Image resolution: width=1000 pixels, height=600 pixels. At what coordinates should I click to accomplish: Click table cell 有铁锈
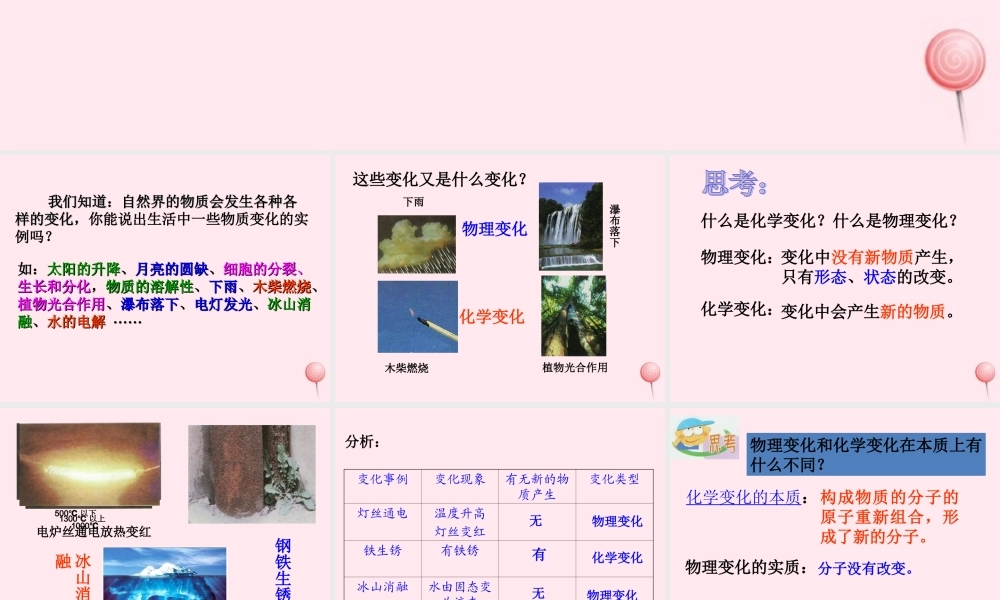click(460, 550)
